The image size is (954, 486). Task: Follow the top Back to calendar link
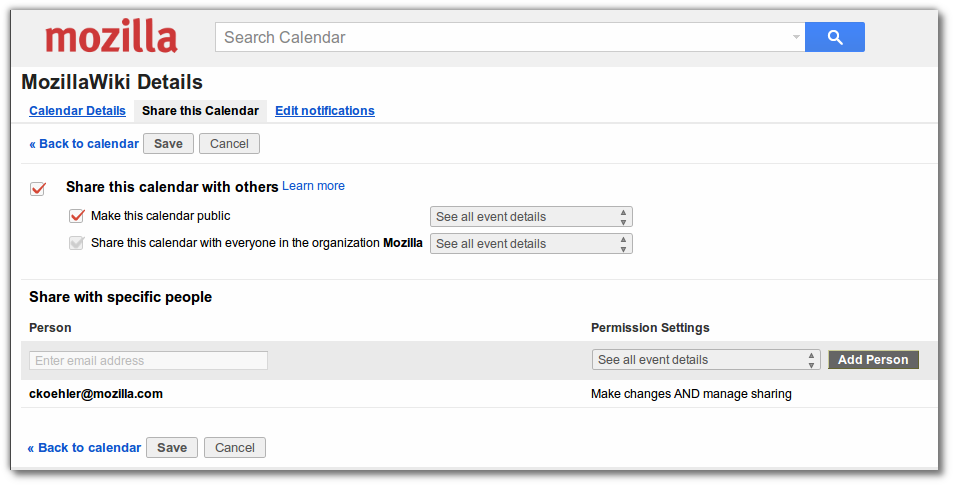pyautogui.click(x=84, y=144)
